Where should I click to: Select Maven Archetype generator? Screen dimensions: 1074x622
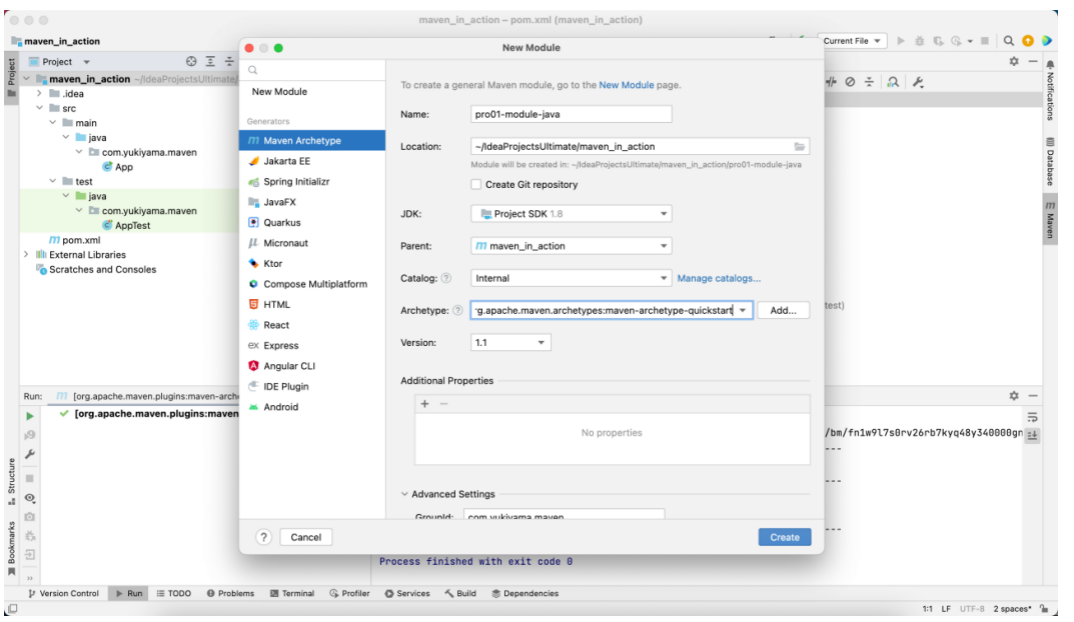point(312,140)
